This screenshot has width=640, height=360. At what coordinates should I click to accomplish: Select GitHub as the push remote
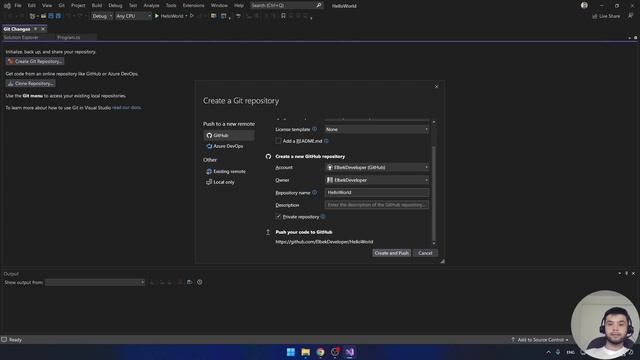229,135
